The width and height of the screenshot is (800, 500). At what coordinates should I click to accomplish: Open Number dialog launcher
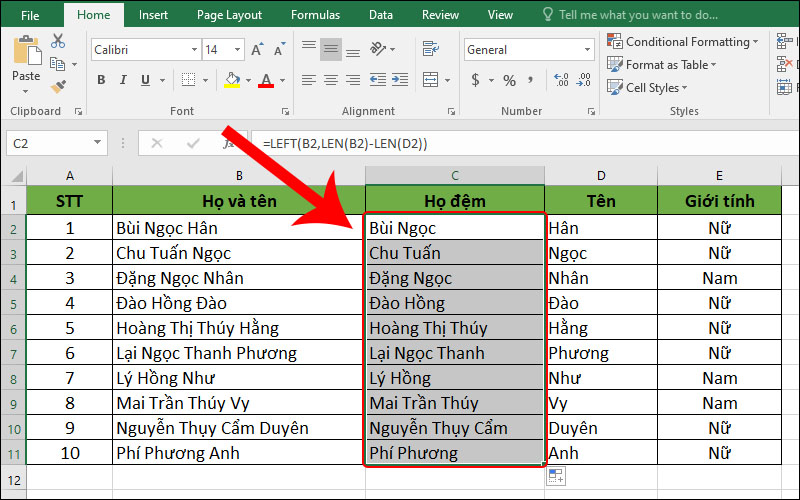click(591, 111)
